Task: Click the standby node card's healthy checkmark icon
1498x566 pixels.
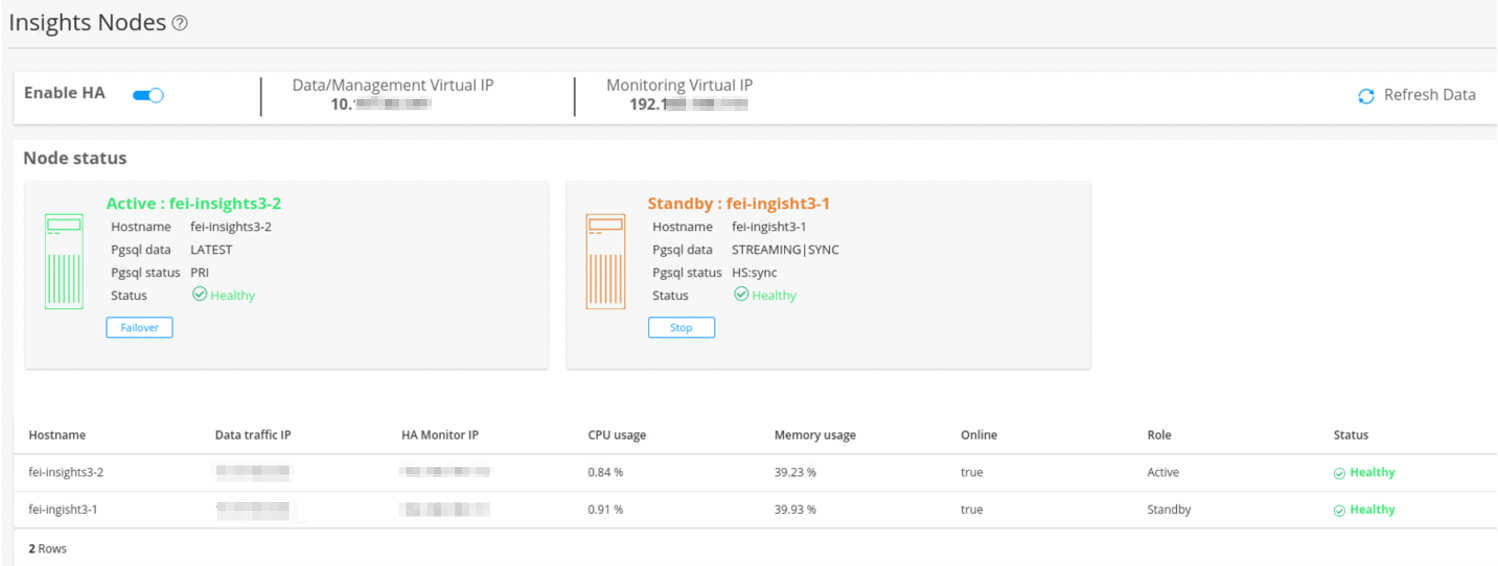Action: click(741, 295)
